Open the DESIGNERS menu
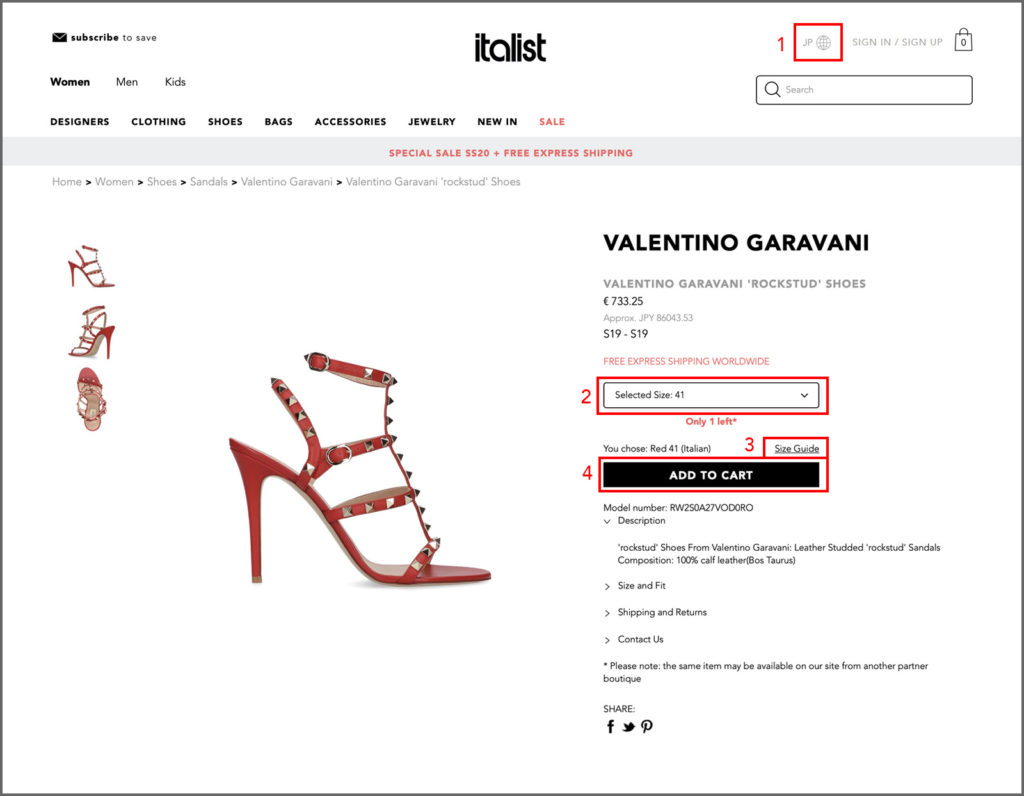The height and width of the screenshot is (796, 1024). [79, 121]
